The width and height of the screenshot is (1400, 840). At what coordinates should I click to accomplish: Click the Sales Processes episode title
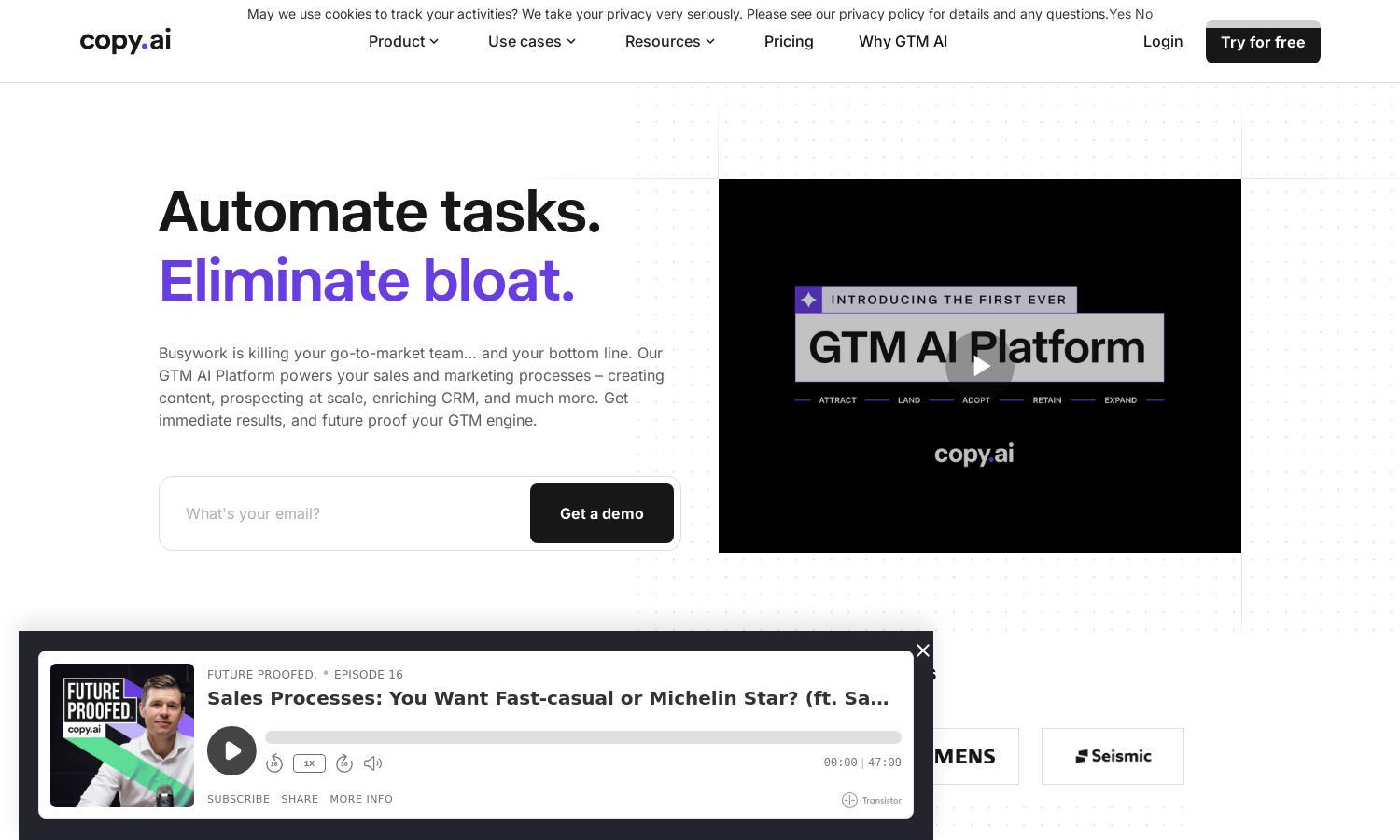click(548, 698)
